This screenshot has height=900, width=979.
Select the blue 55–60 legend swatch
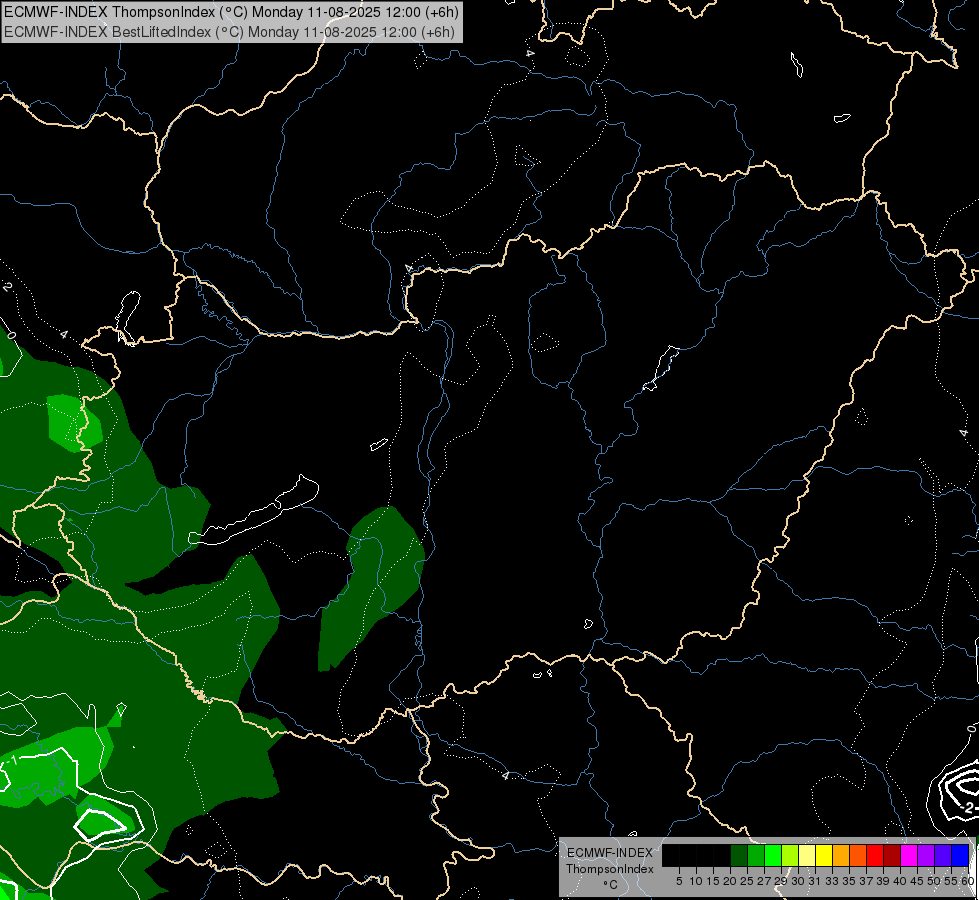pyautogui.click(x=960, y=855)
